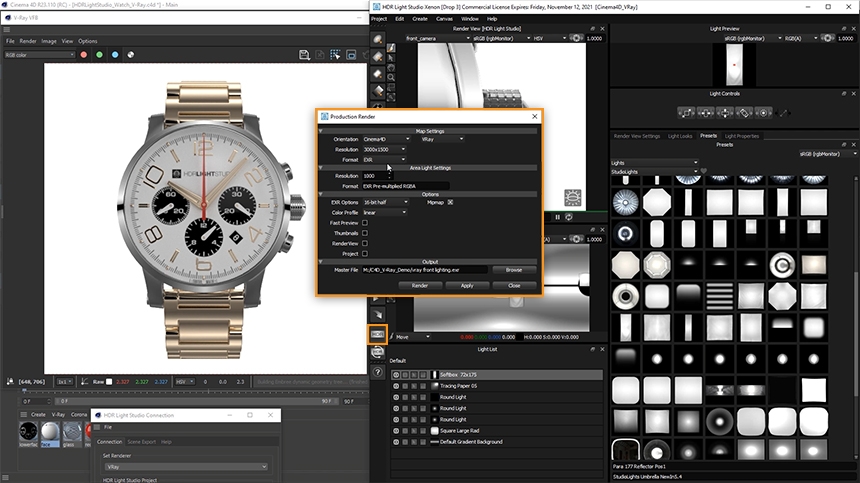Click the exposure wheel icon in Render View header
This screenshot has width=860, height=483.
pos(576,38)
